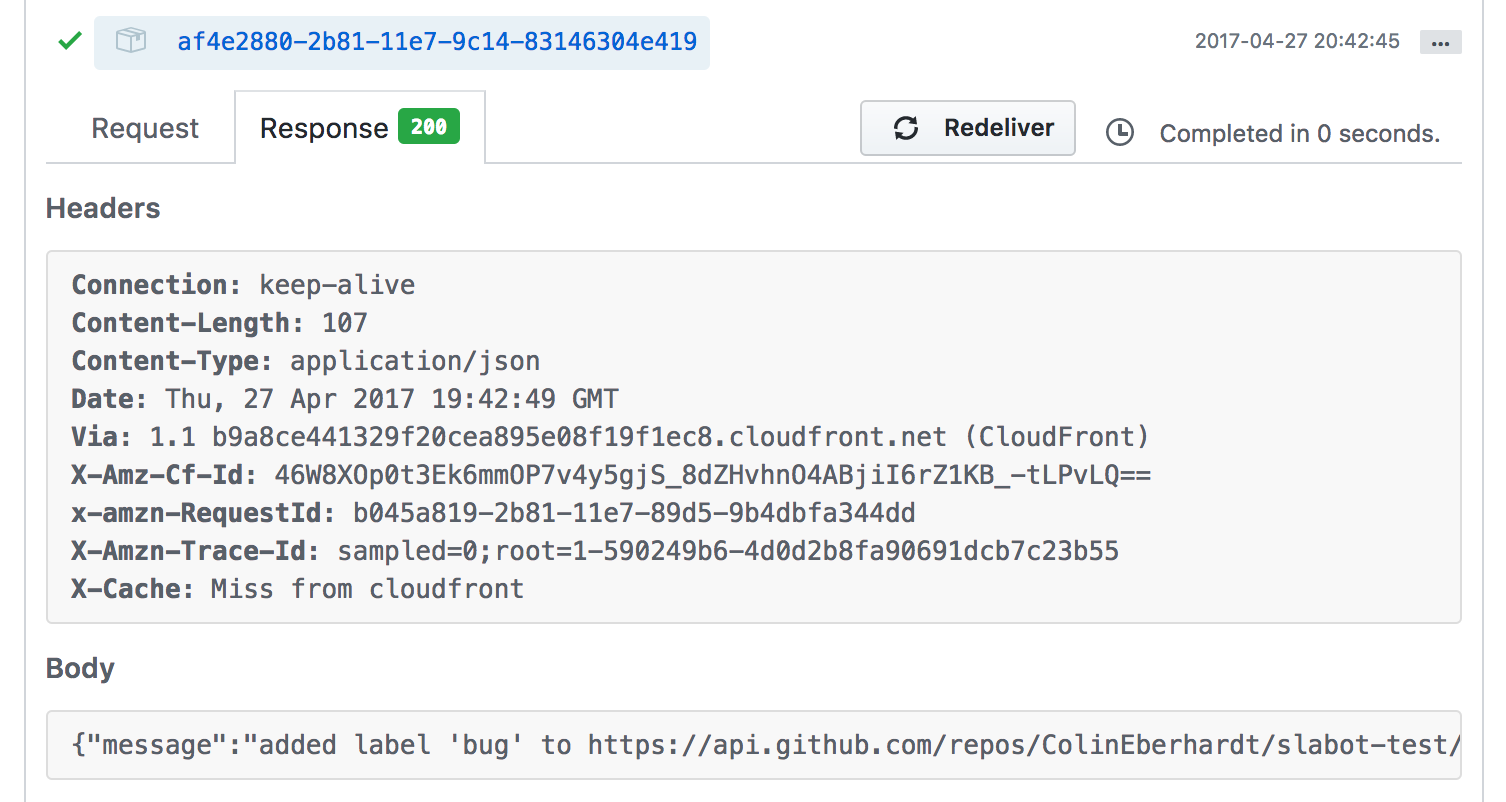Click the 'Completed in 0 seconds' text
Image resolution: width=1506 pixels, height=802 pixels.
pyautogui.click(x=1299, y=133)
